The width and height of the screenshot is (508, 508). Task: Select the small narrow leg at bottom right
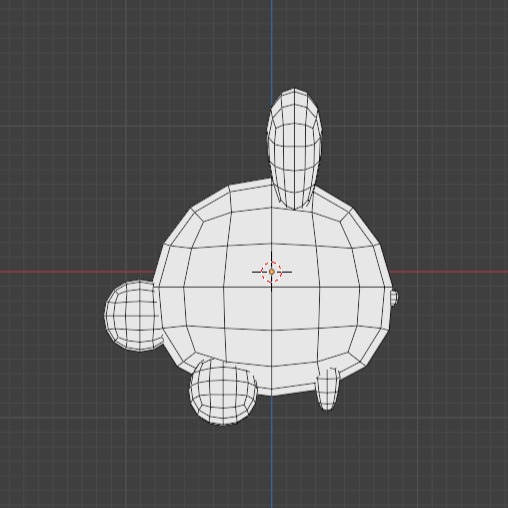pyautogui.click(x=328, y=389)
